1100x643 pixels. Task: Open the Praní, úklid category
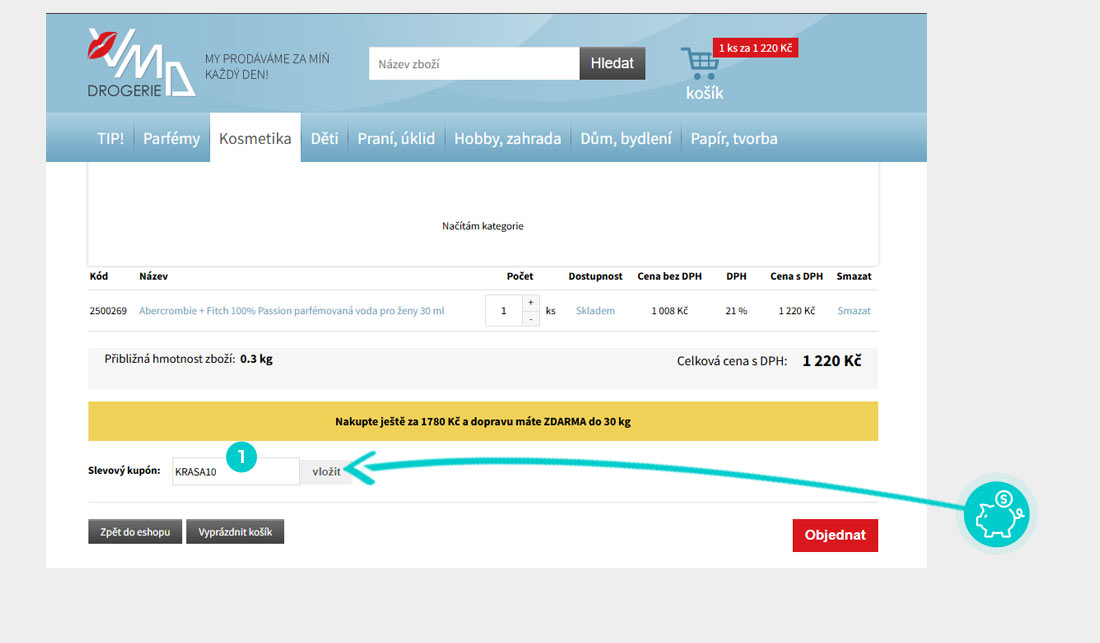[396, 139]
